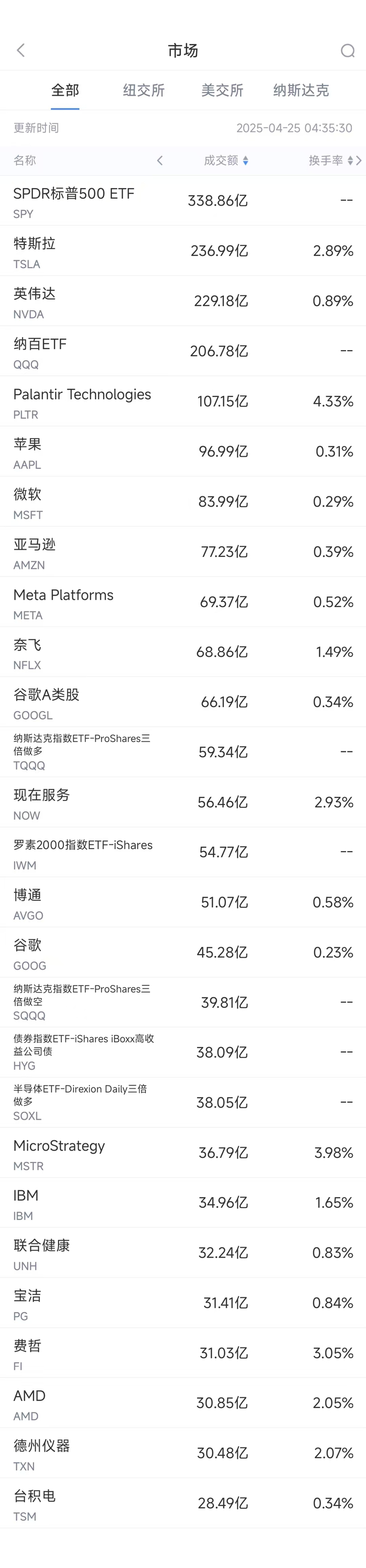Tap the 名称 column header
The height and width of the screenshot is (1568, 366).
click(25, 161)
